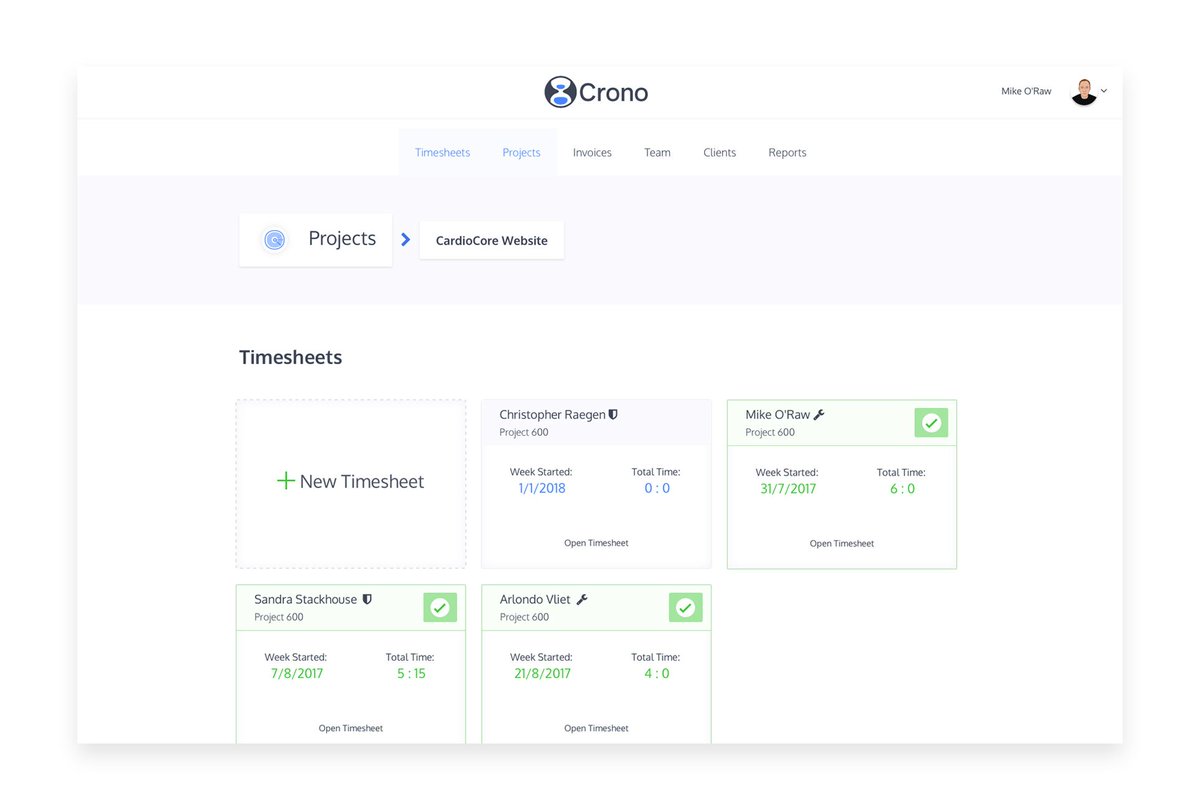1200x809 pixels.
Task: Click total time 5:15 for Sandra Stackhouse
Action: click(x=411, y=673)
